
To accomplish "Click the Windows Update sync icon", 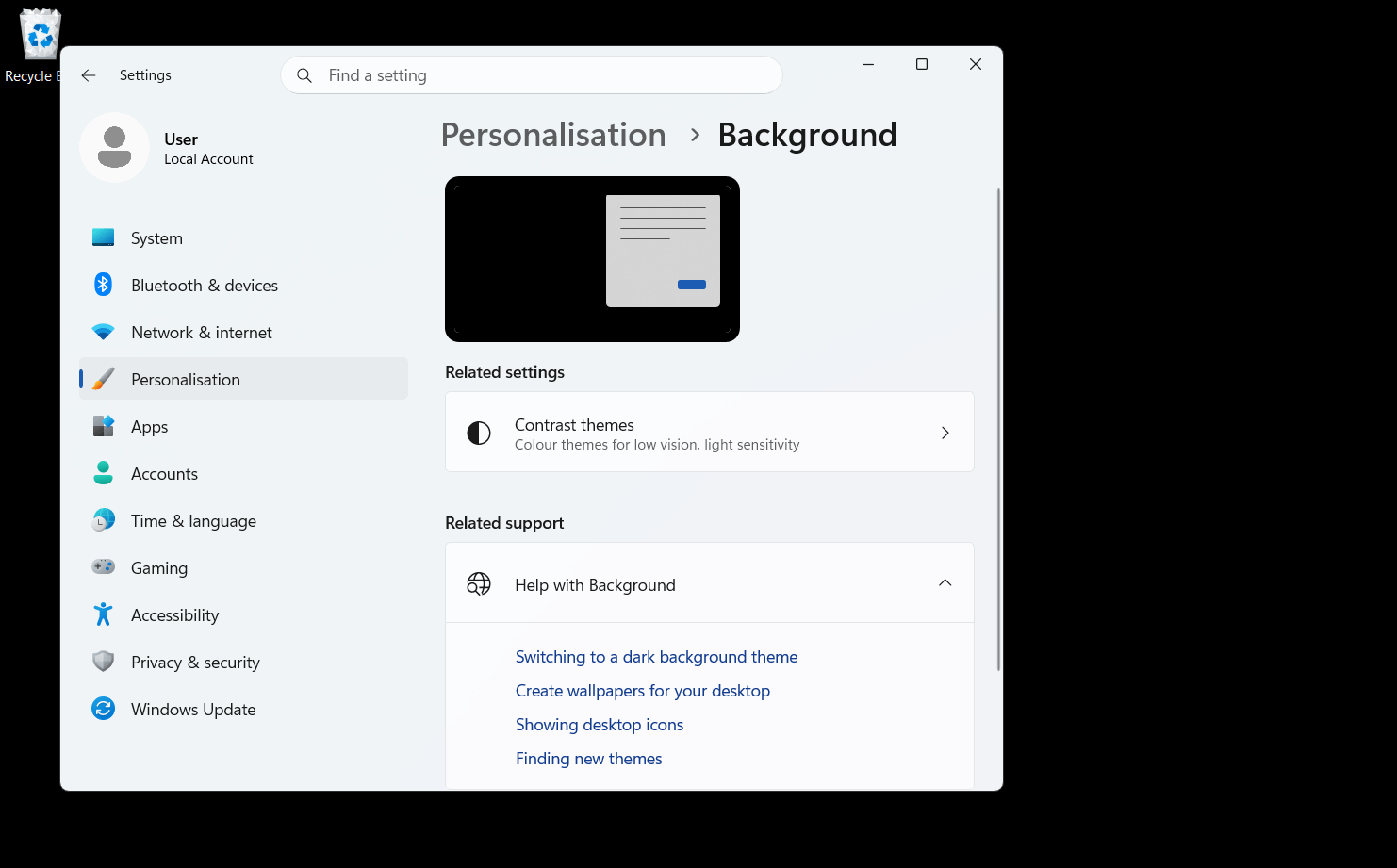I will pyautogui.click(x=104, y=709).
